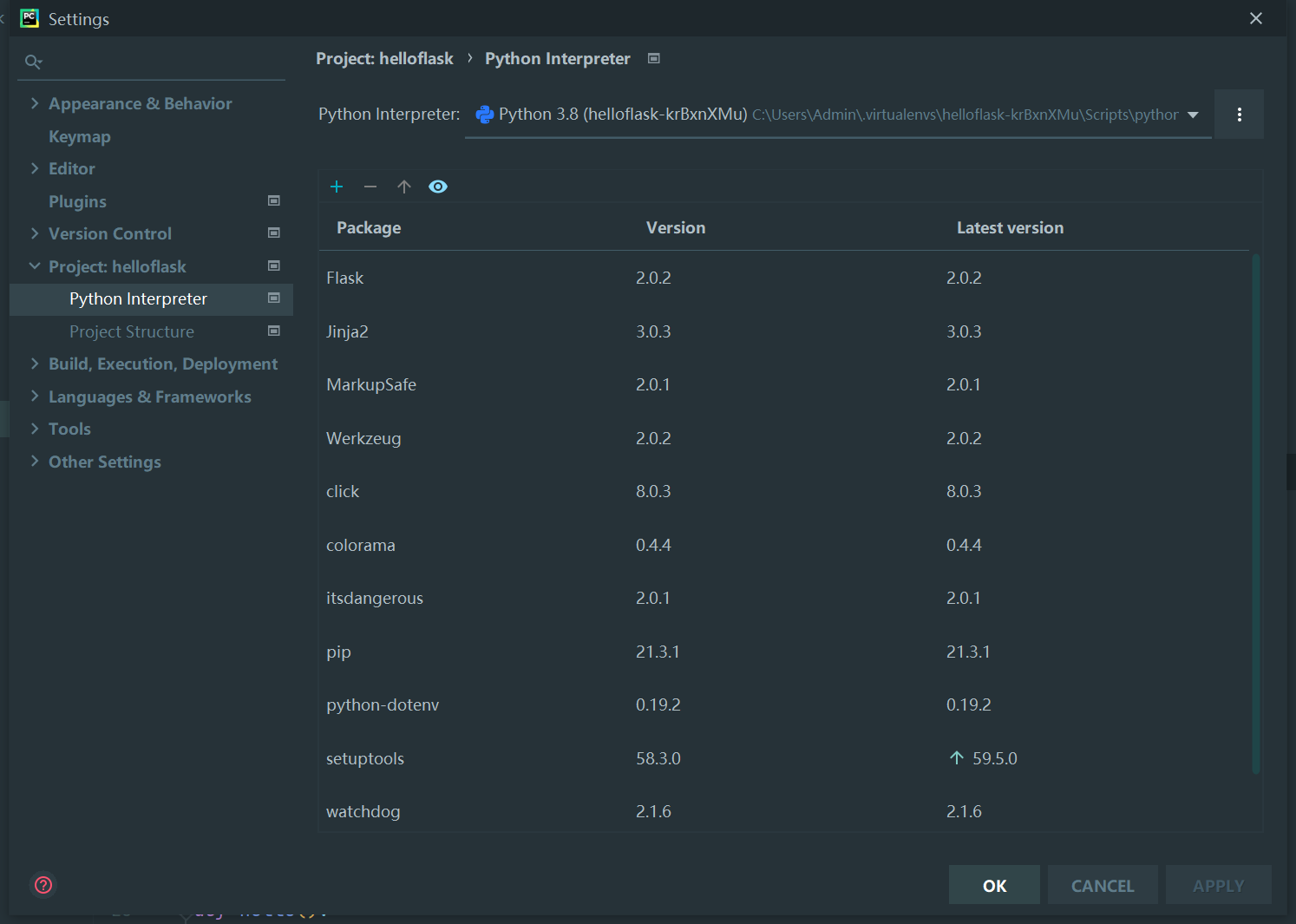Click python-dotenv installed version 0.19.2
Viewport: 1296px width, 924px height.
(x=658, y=704)
